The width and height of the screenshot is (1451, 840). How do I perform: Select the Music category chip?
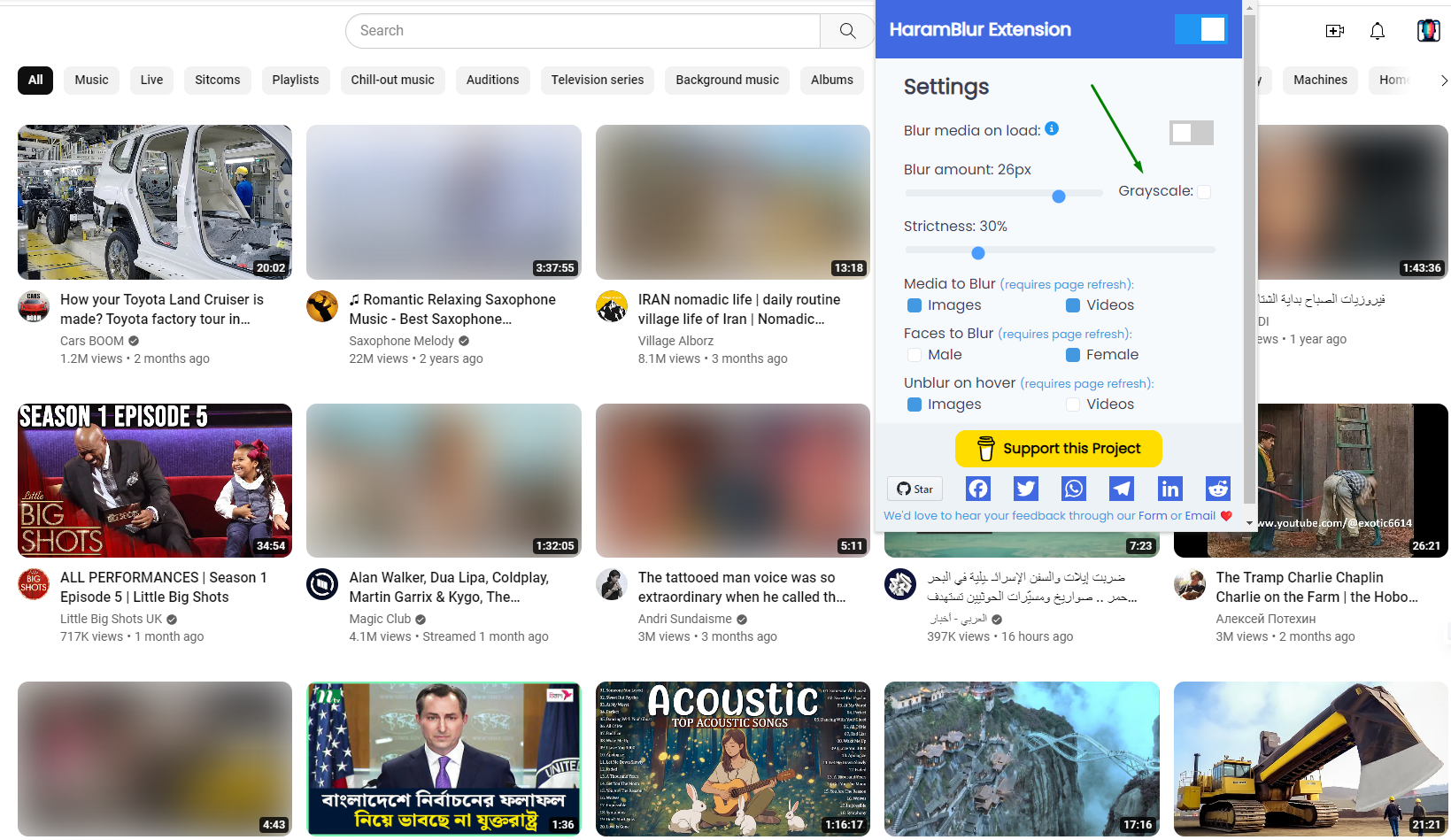91,80
